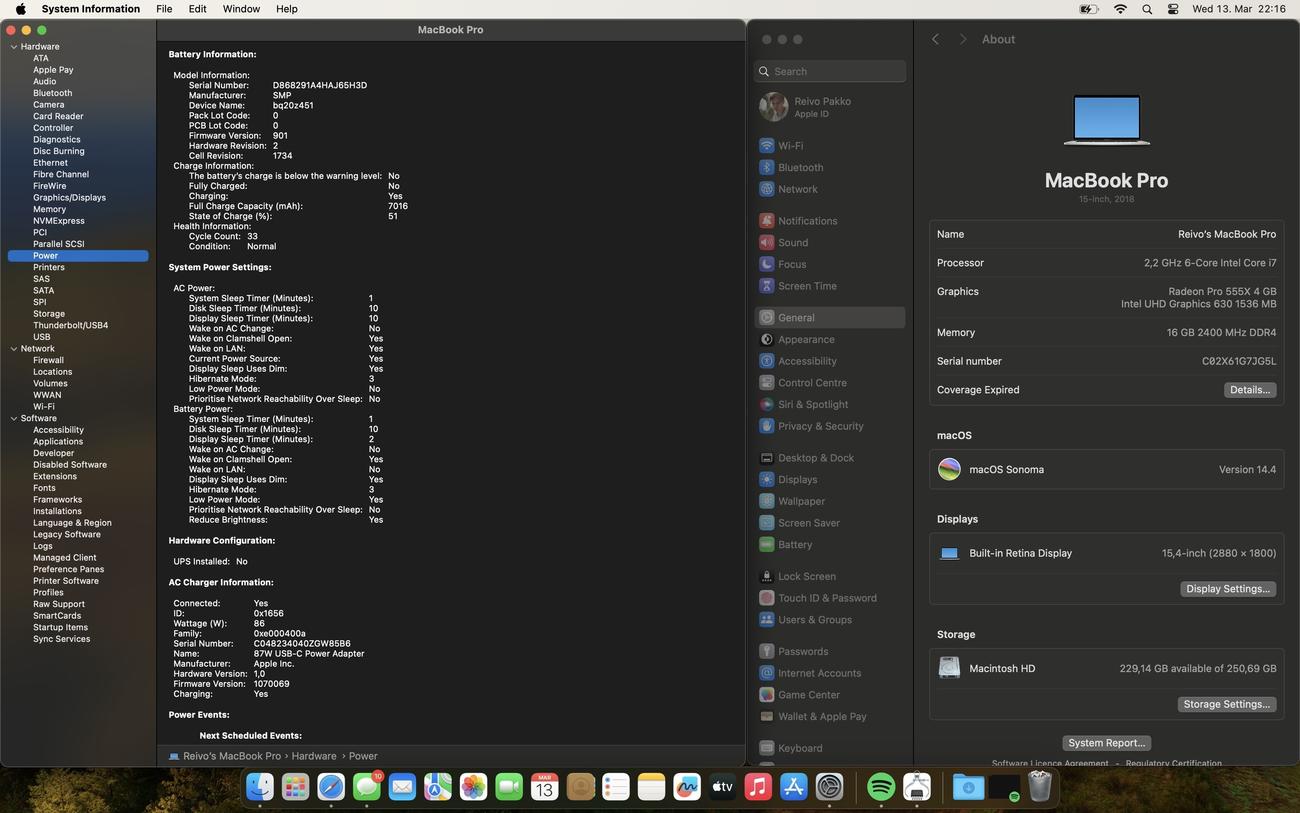Click the System Report button
1300x813 pixels.
(1106, 743)
